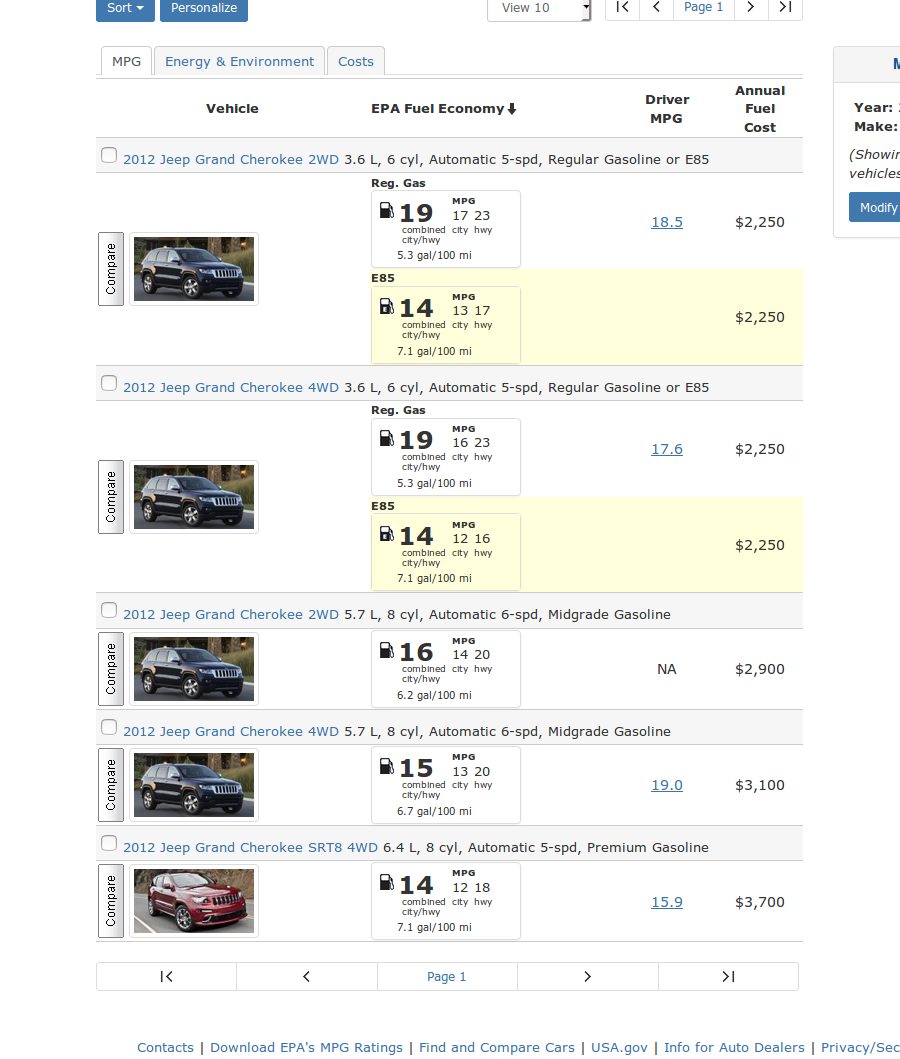900x1059 pixels.
Task: Open Info for Auto Dealers footer link
Action: (x=734, y=1048)
